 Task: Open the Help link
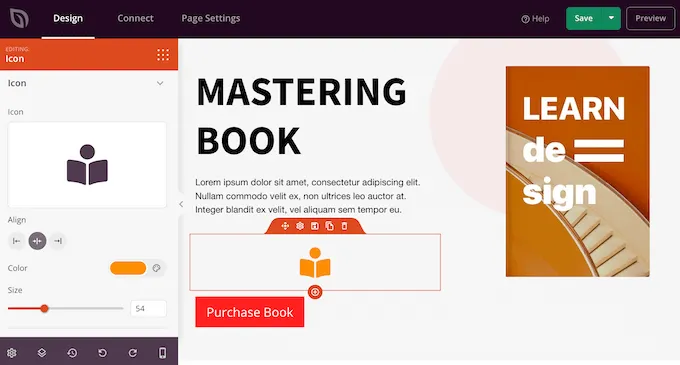[535, 19]
